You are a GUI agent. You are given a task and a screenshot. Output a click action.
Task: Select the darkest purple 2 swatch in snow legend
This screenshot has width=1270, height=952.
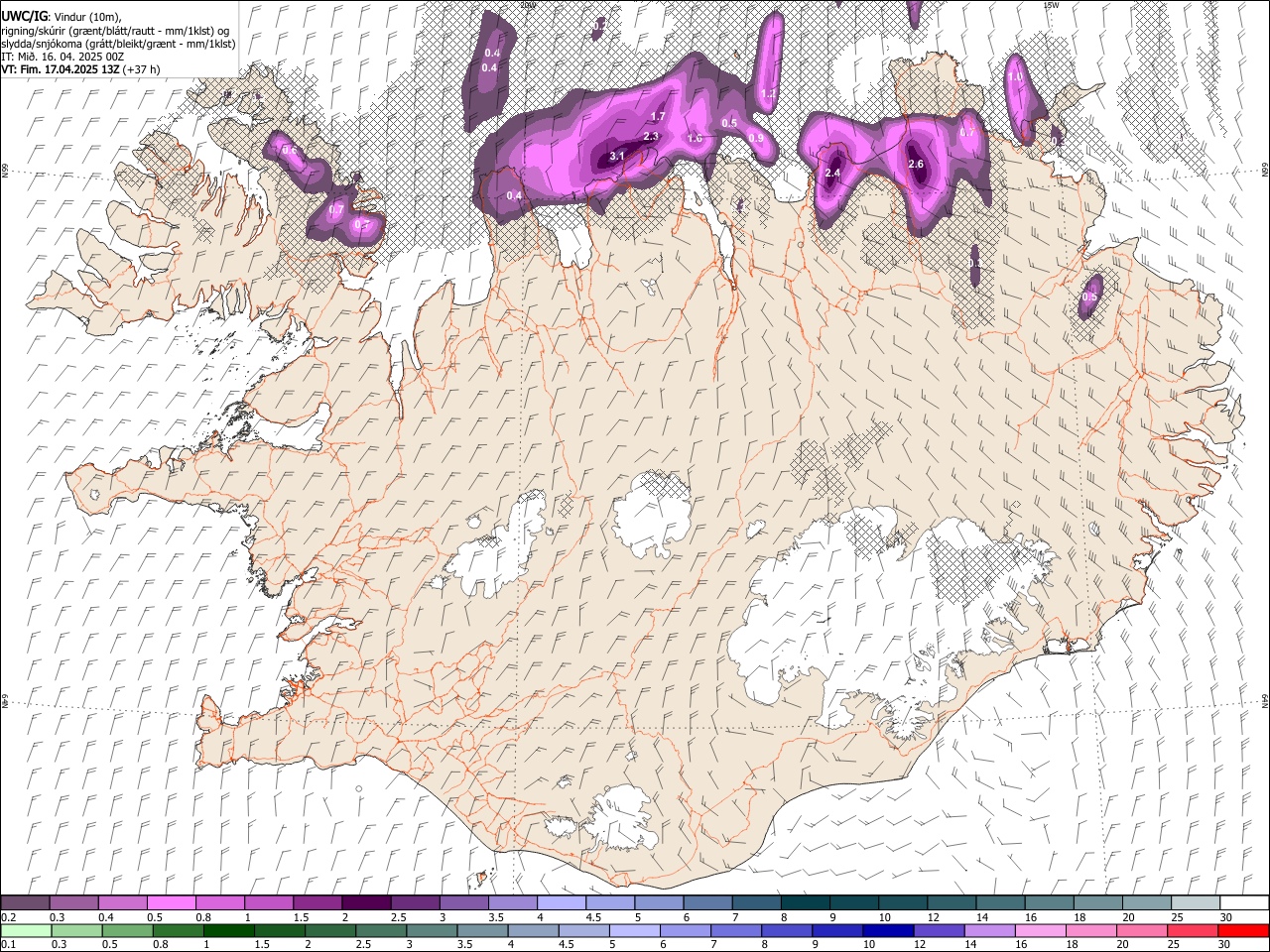(x=366, y=903)
